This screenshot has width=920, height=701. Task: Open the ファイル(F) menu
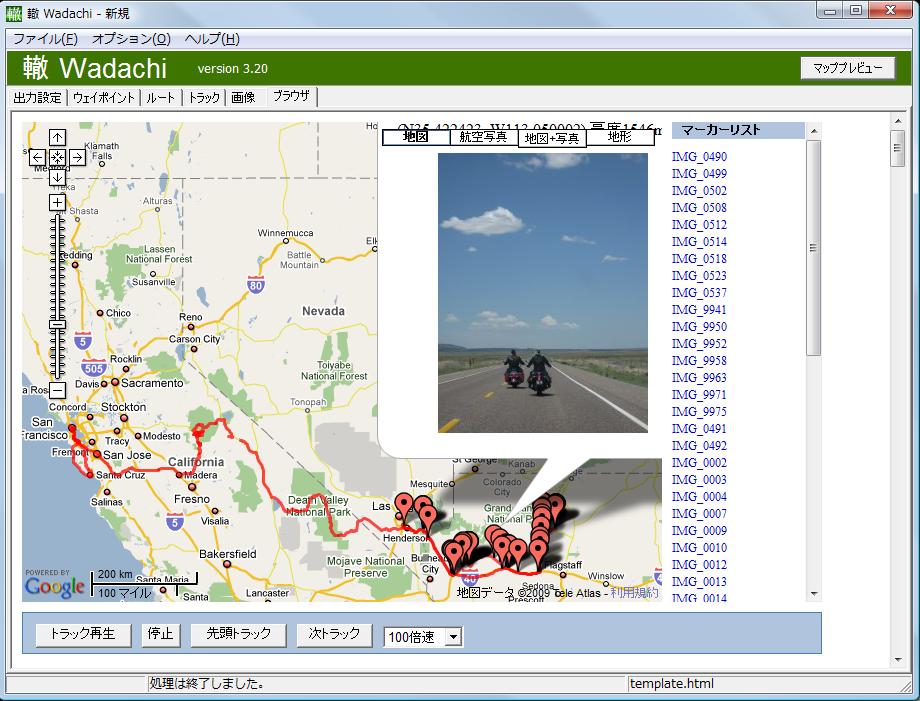pyautogui.click(x=45, y=39)
